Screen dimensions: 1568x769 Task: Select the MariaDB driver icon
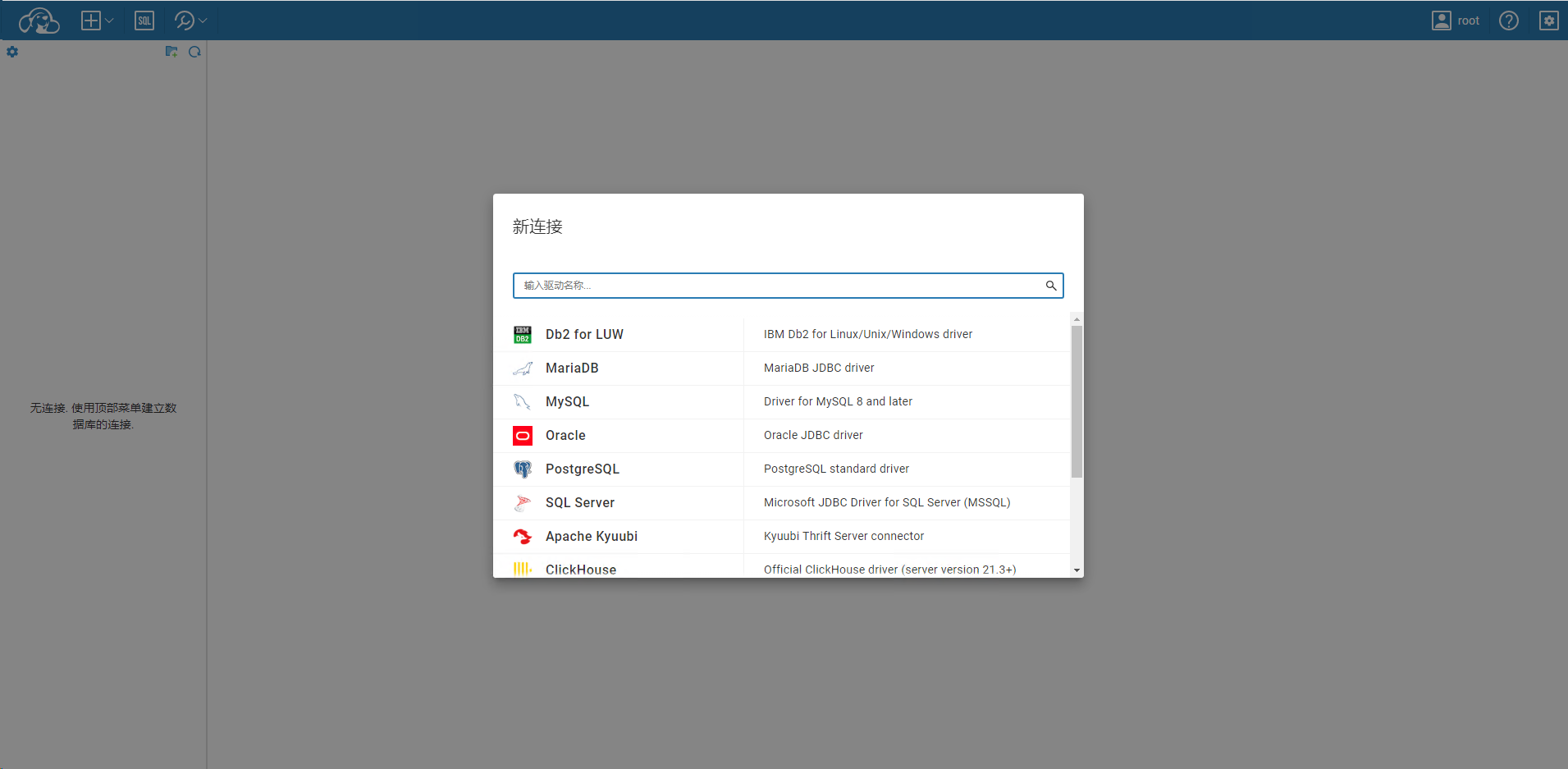523,368
